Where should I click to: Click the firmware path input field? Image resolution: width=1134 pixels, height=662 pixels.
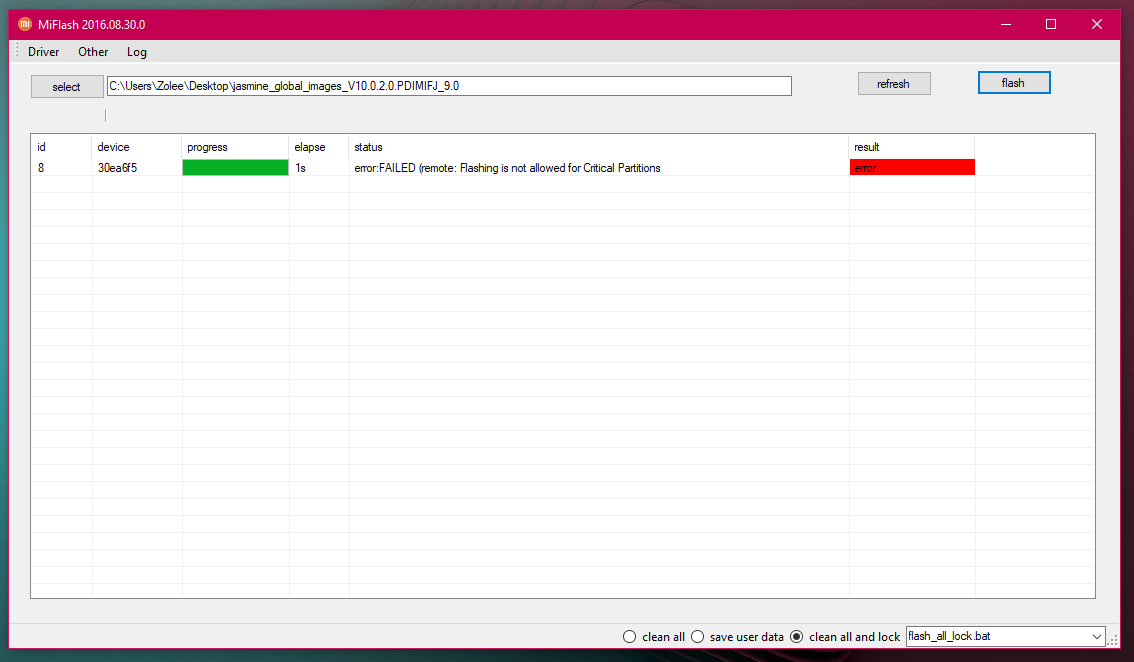point(449,86)
